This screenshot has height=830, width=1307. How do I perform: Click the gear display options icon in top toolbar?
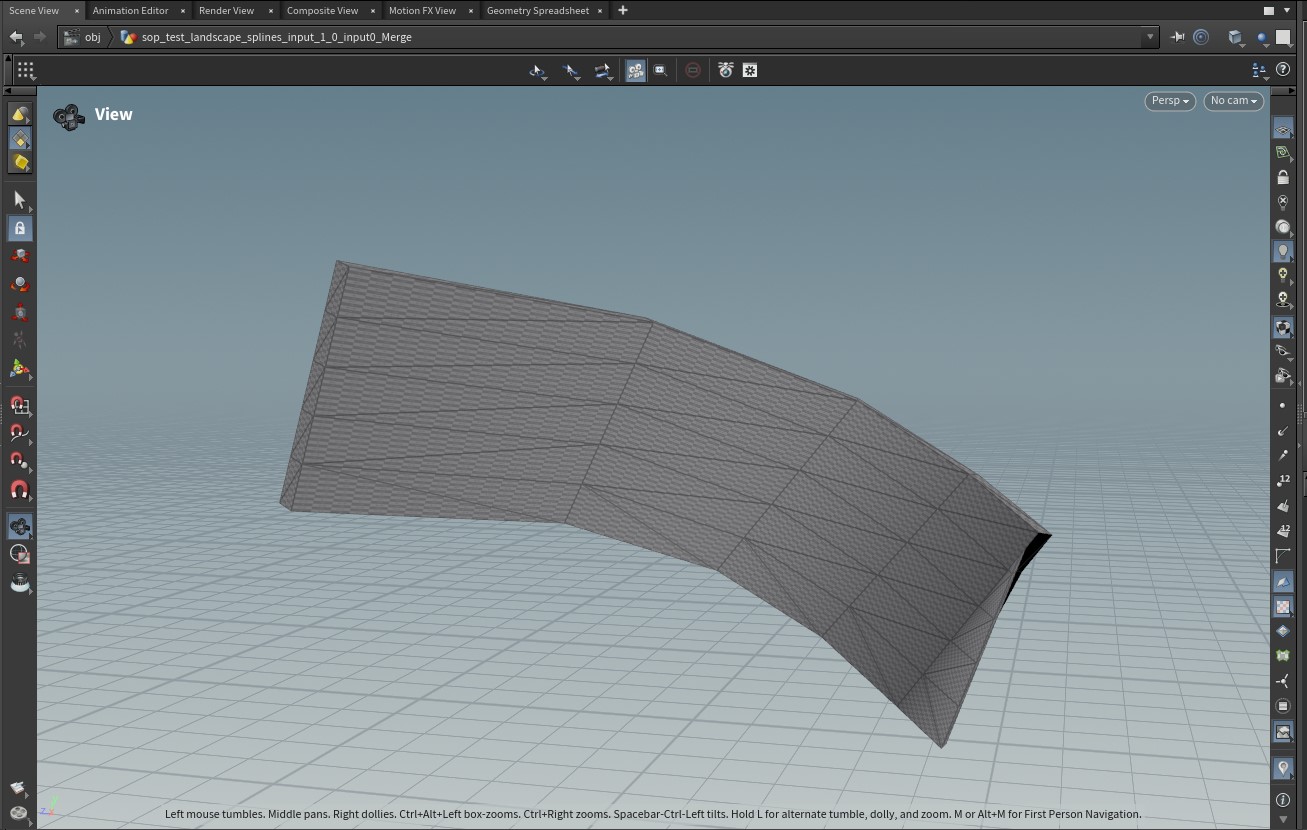[x=749, y=70]
